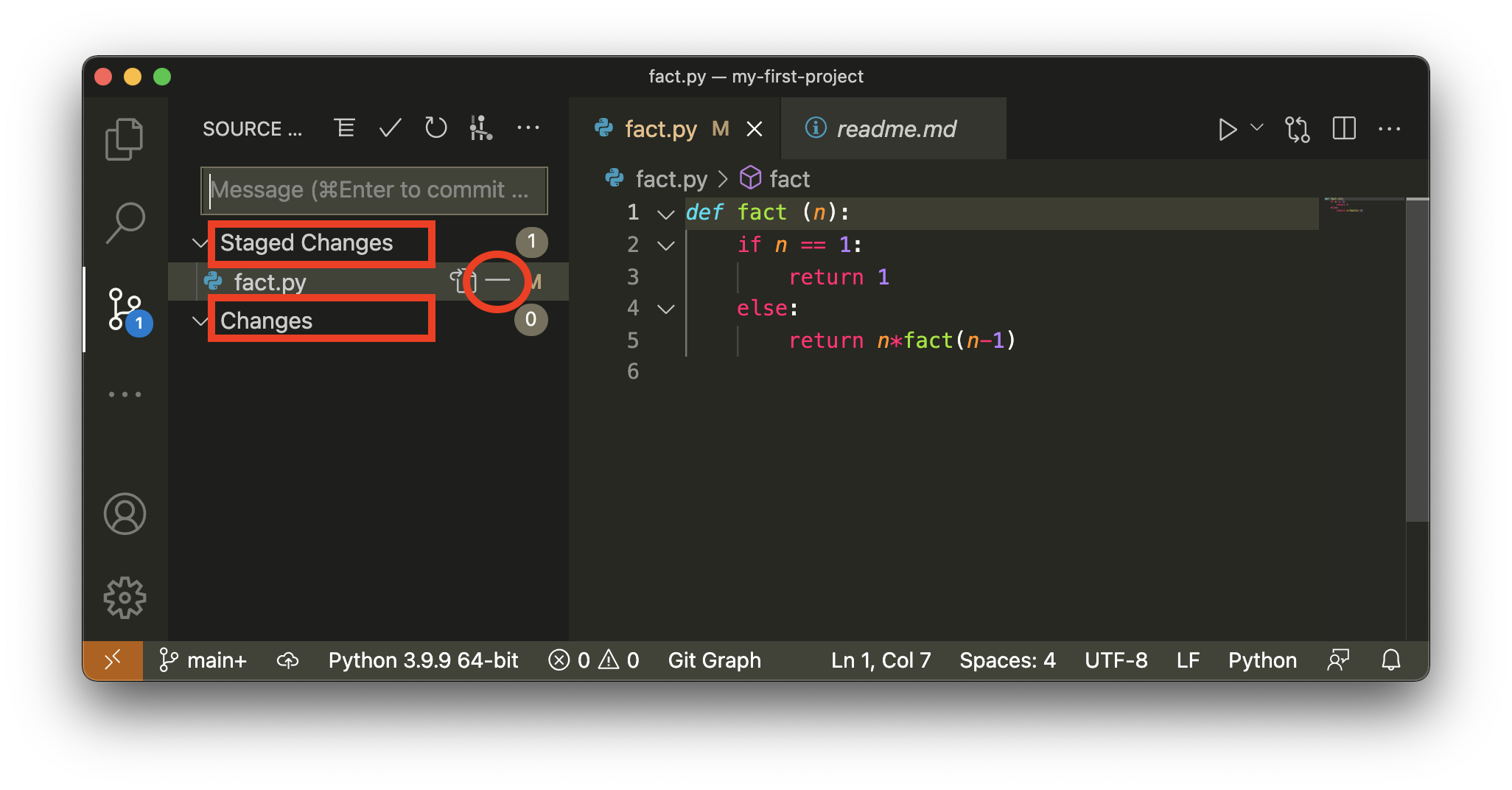Screen dimensions: 1512x790
Task: Switch to tree view in source control
Action: coord(344,128)
